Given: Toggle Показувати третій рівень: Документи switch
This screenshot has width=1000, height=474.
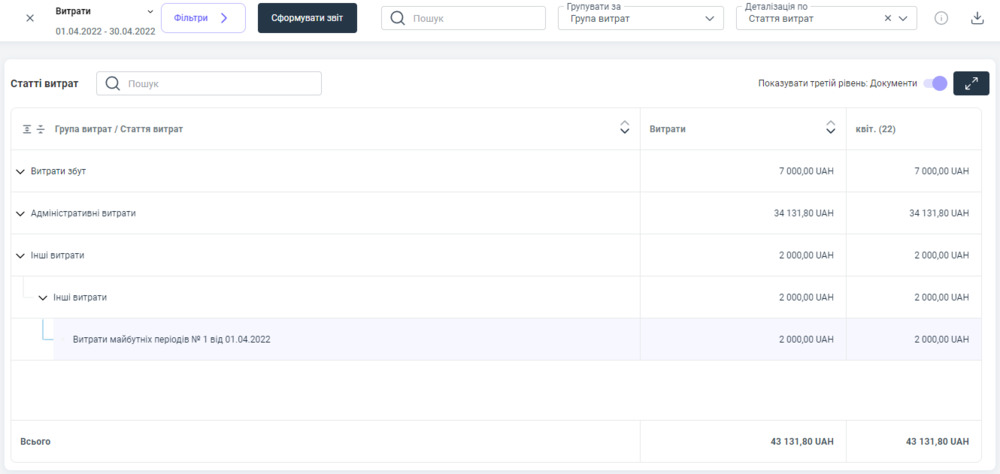Looking at the screenshot, I should point(934,83).
